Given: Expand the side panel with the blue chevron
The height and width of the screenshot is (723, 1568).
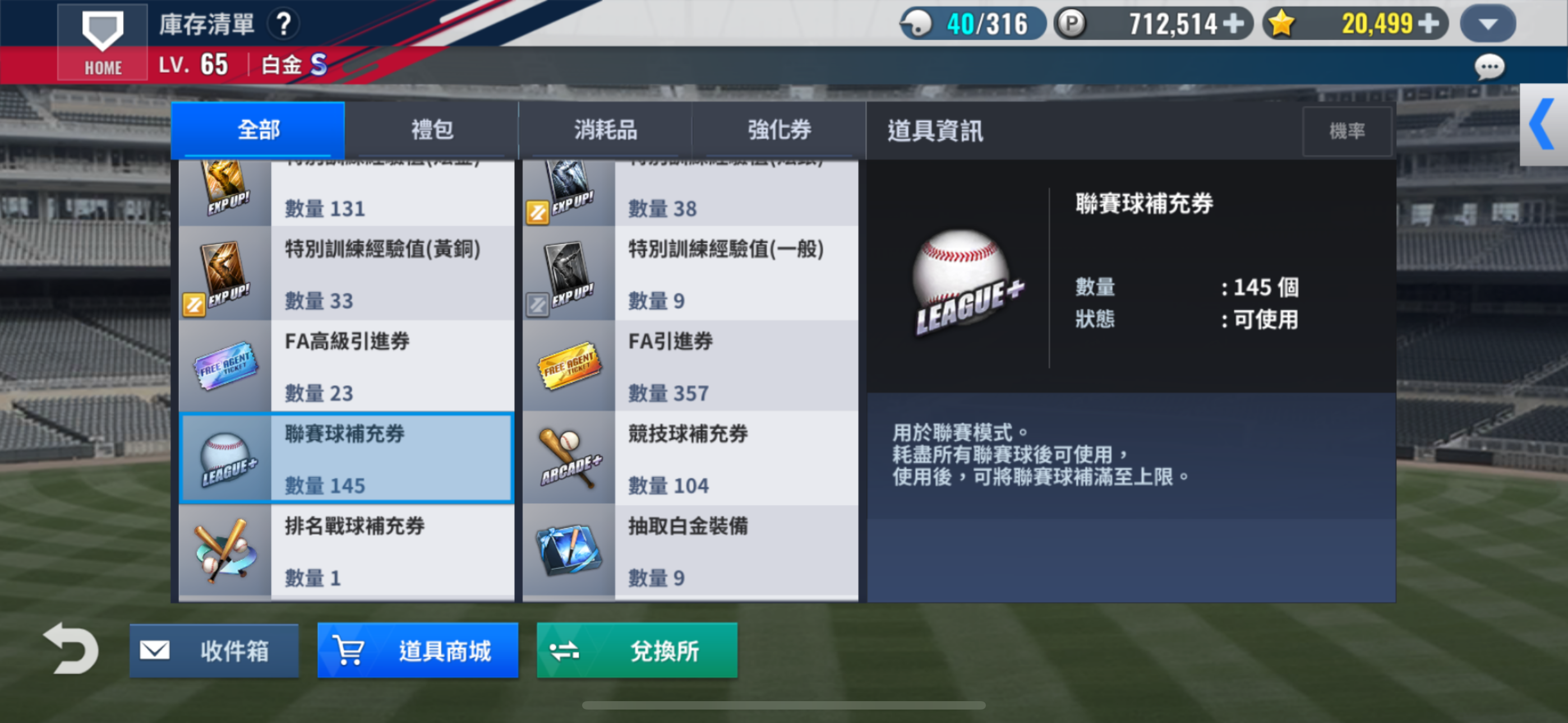Looking at the screenshot, I should (1543, 125).
